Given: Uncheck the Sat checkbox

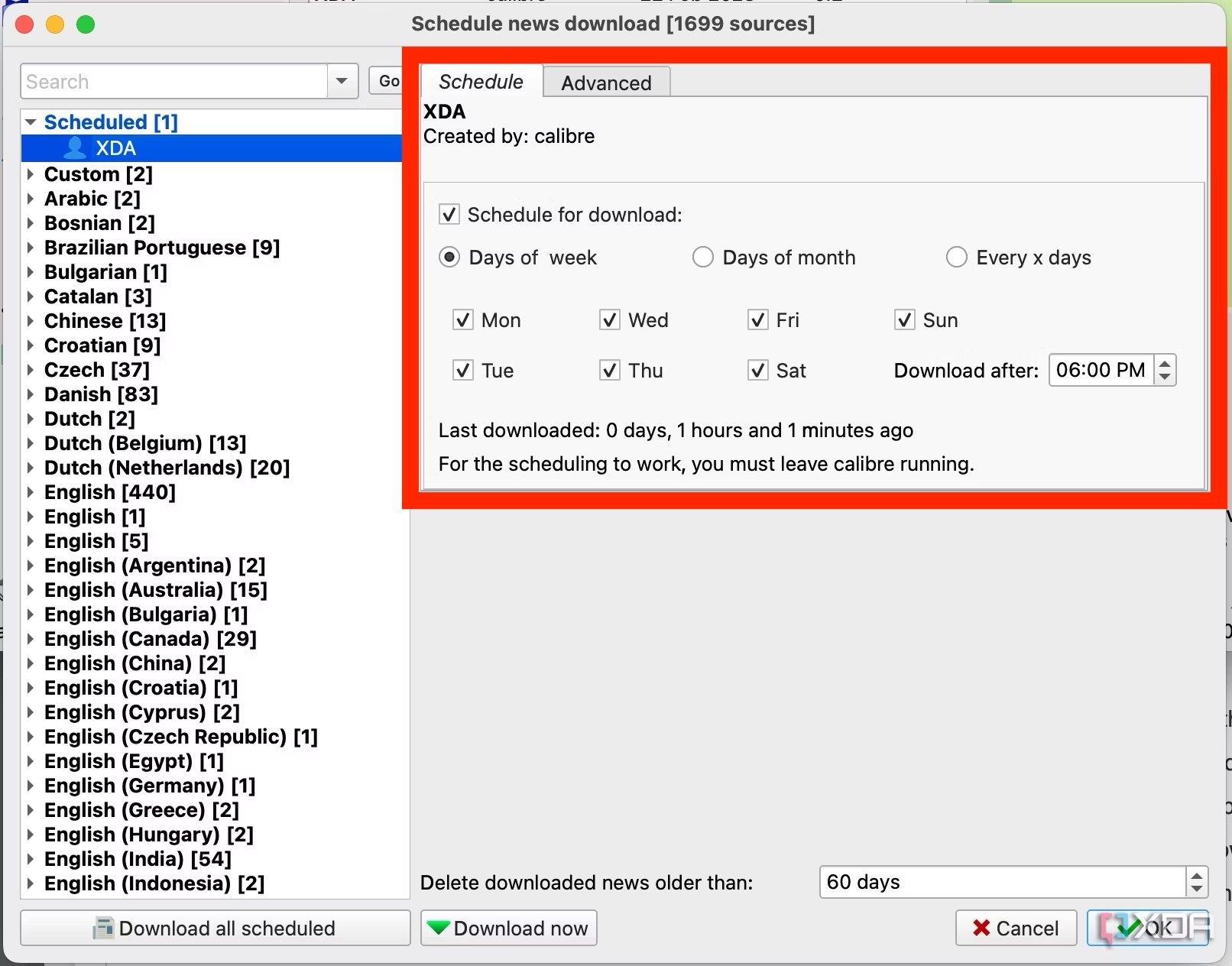Looking at the screenshot, I should pos(757,370).
